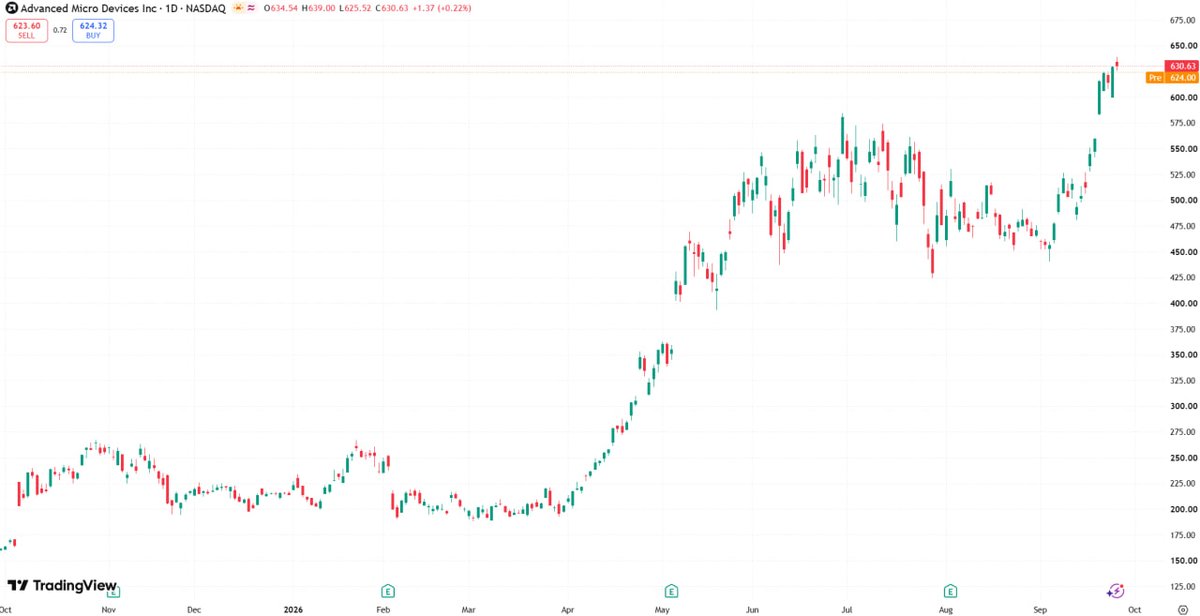The height and width of the screenshot is (616, 1200).
Task: Click the pre-market session sun icon
Action: (238, 8)
